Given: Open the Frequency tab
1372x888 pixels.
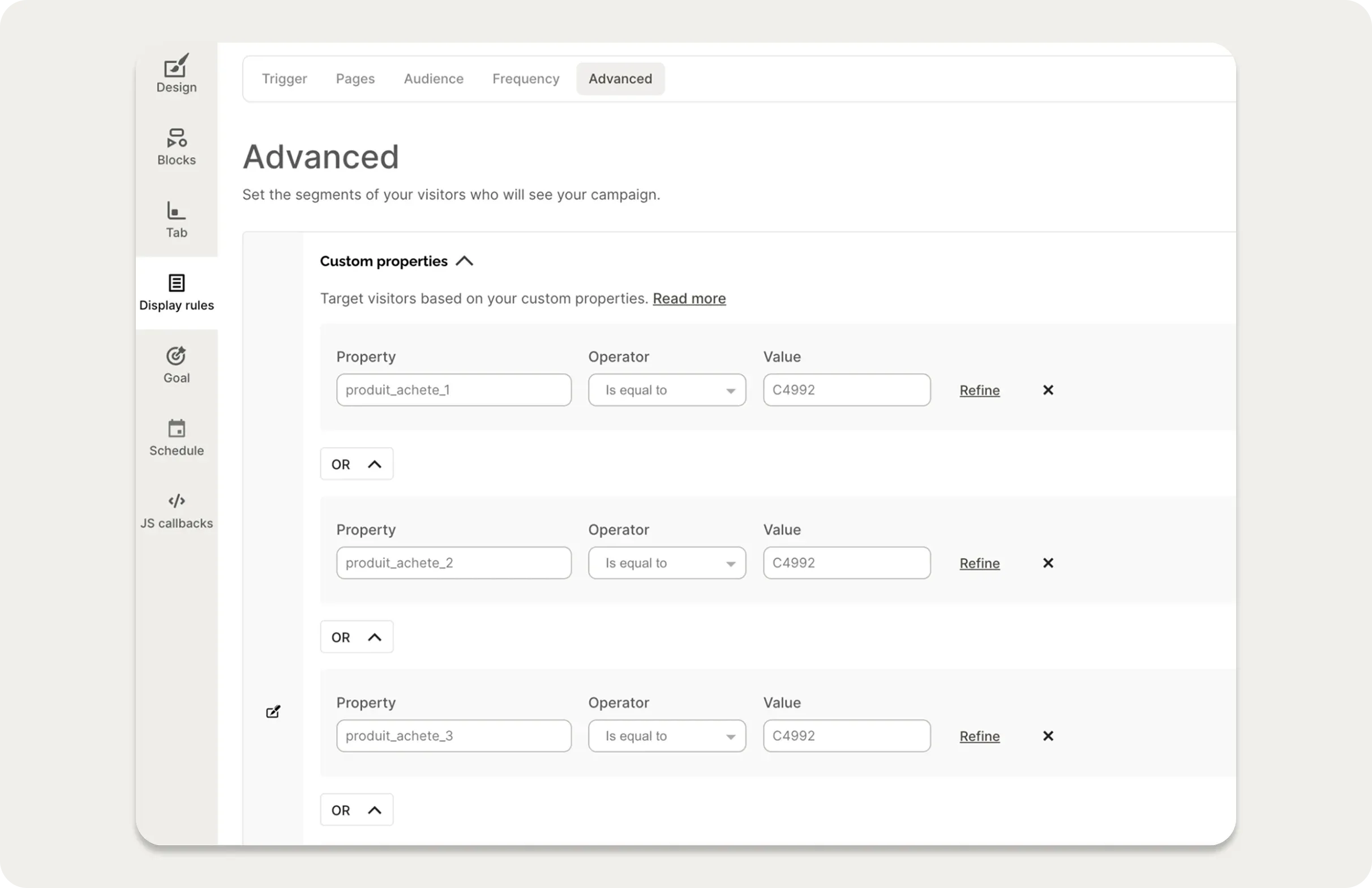Looking at the screenshot, I should tap(526, 78).
